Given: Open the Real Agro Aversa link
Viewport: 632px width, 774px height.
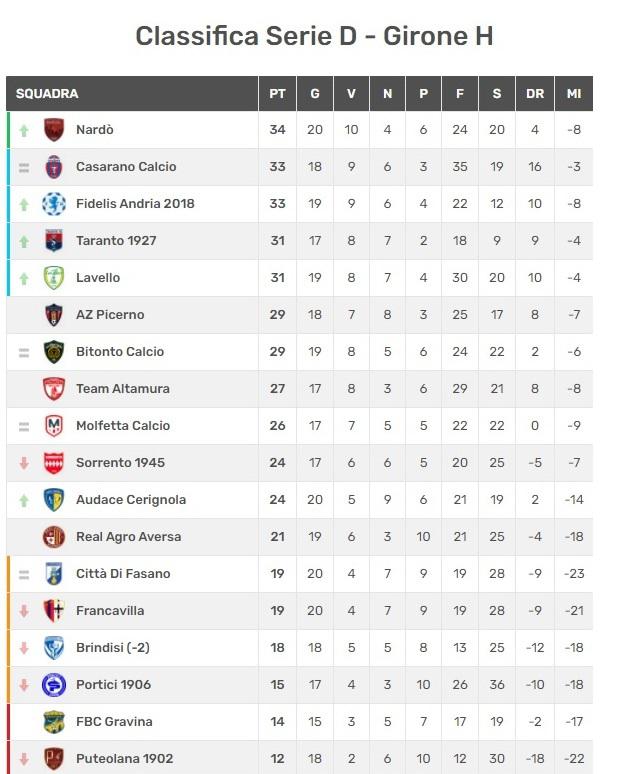Looking at the screenshot, I should [x=128, y=537].
